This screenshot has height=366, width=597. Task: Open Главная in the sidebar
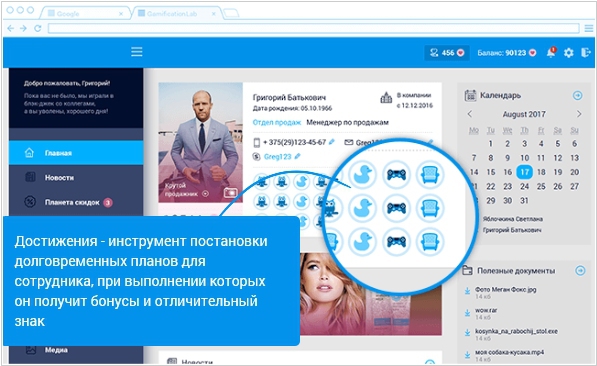(76, 153)
